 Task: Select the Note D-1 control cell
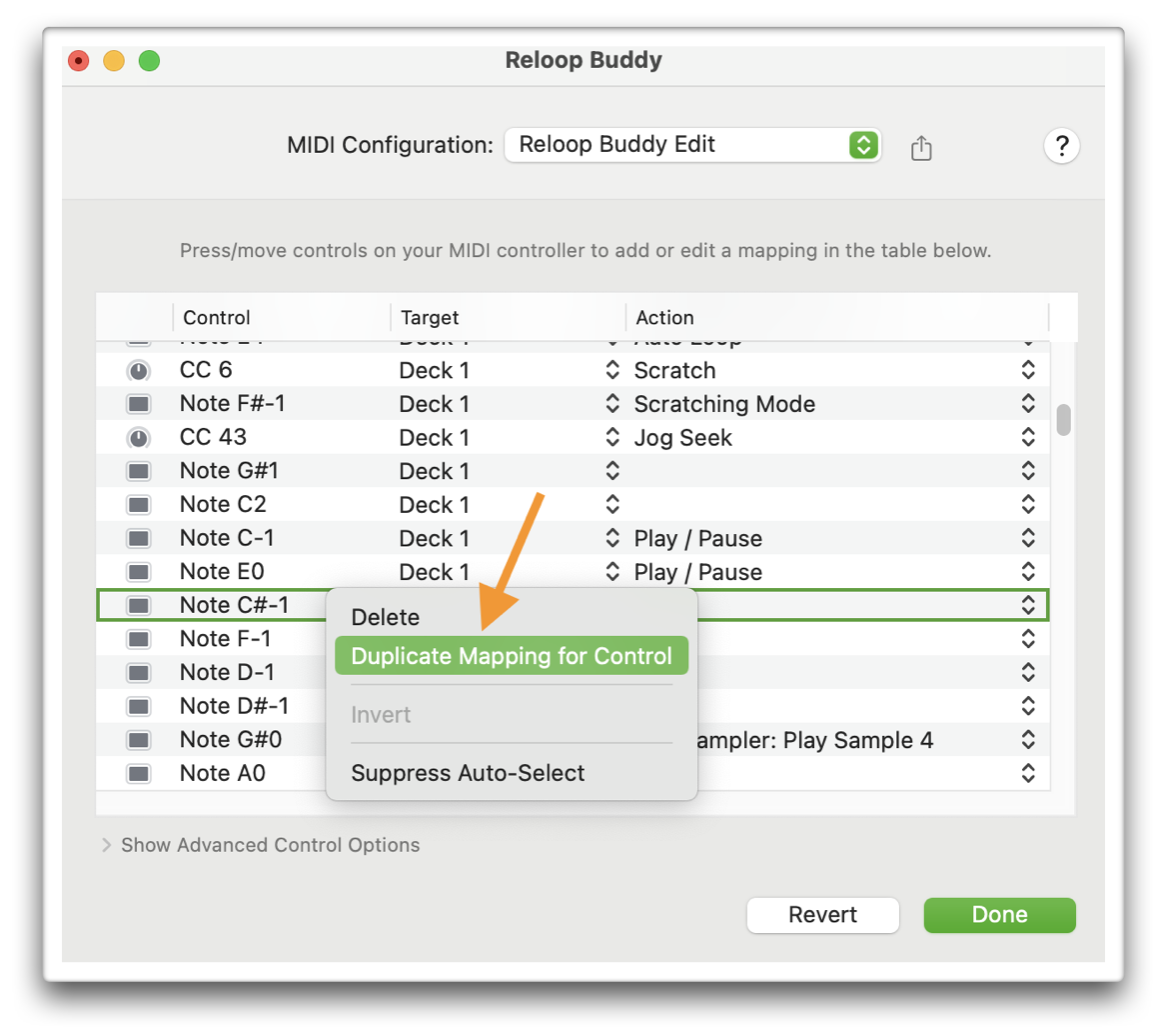pos(226,673)
